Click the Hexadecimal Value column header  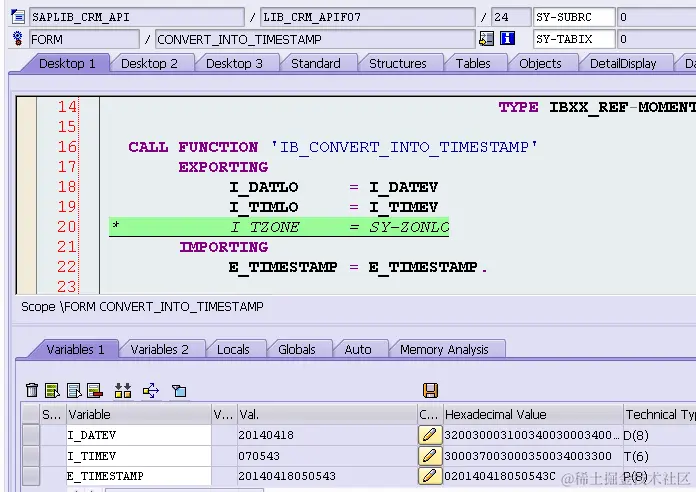coord(533,414)
